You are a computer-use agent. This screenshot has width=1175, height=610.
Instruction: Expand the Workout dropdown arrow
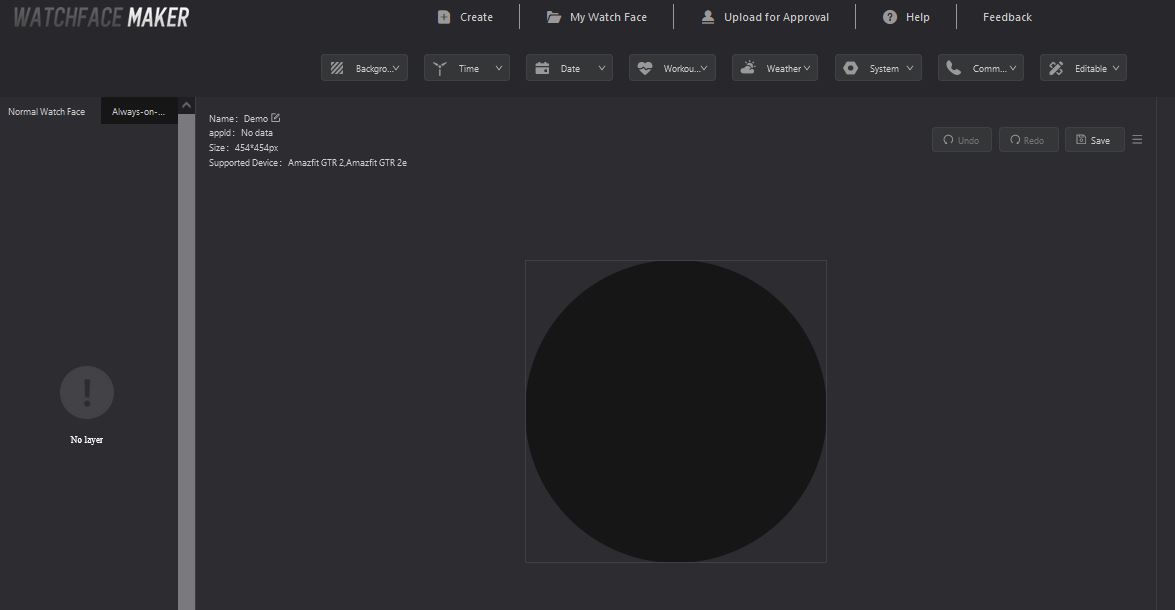[x=704, y=68]
